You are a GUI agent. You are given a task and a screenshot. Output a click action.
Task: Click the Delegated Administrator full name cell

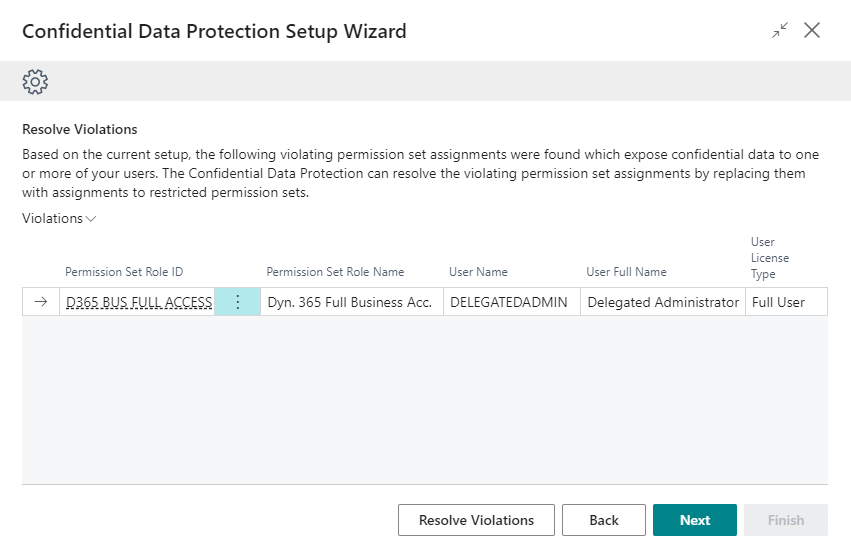click(x=663, y=302)
